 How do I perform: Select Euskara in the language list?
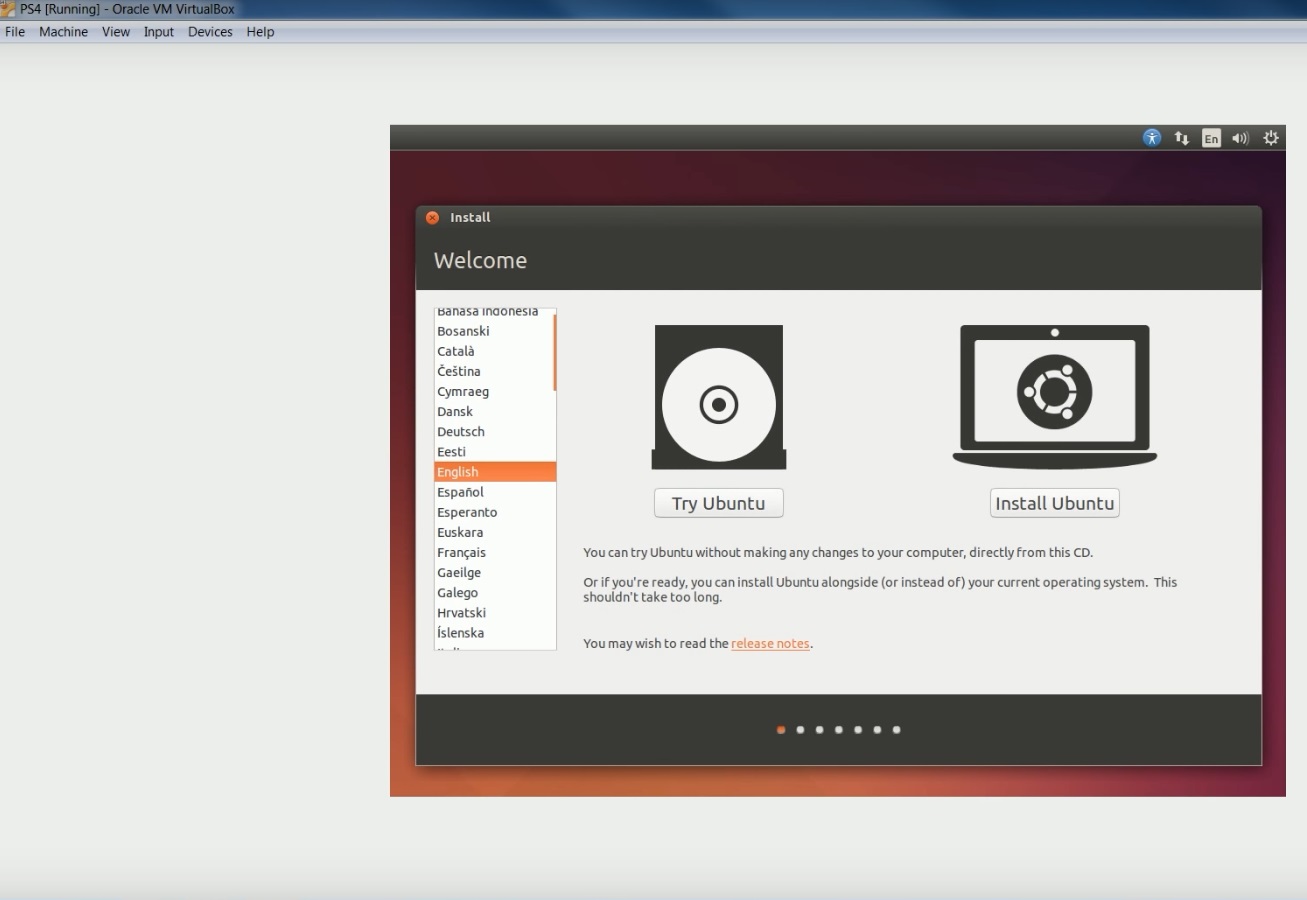494,532
